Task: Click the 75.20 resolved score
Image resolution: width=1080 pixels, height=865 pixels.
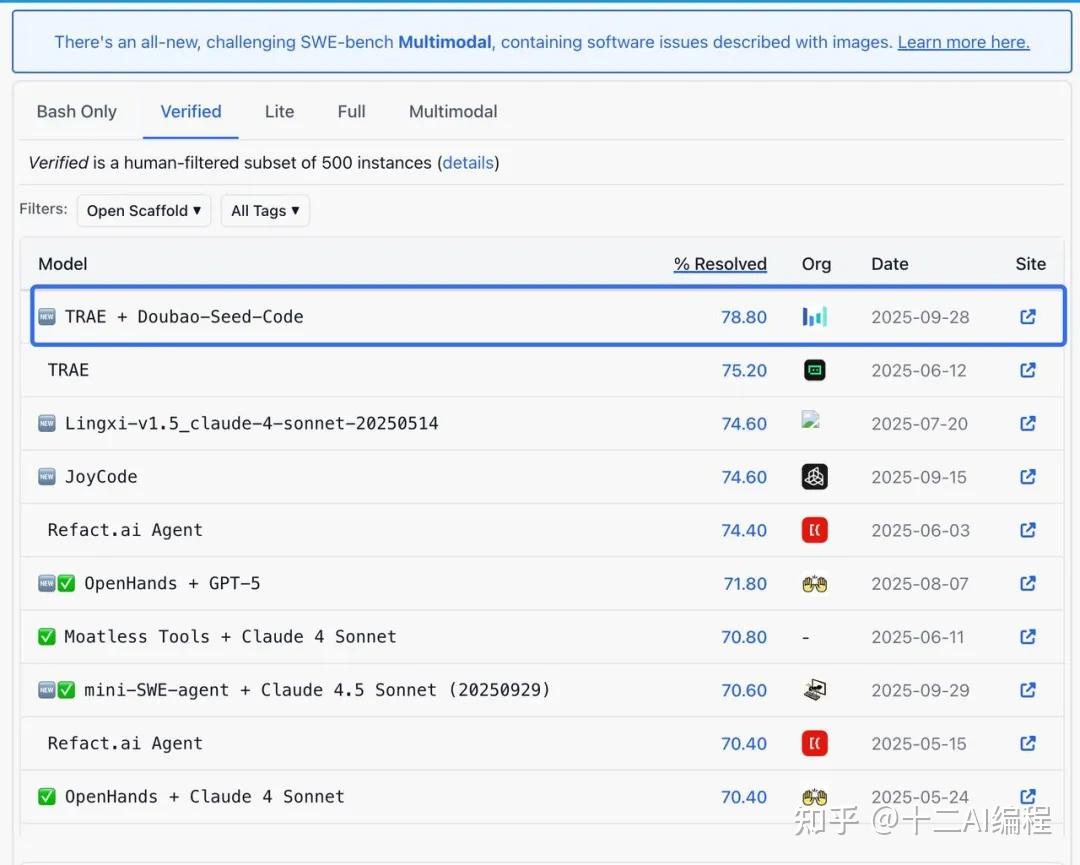Action: pyautogui.click(x=744, y=370)
